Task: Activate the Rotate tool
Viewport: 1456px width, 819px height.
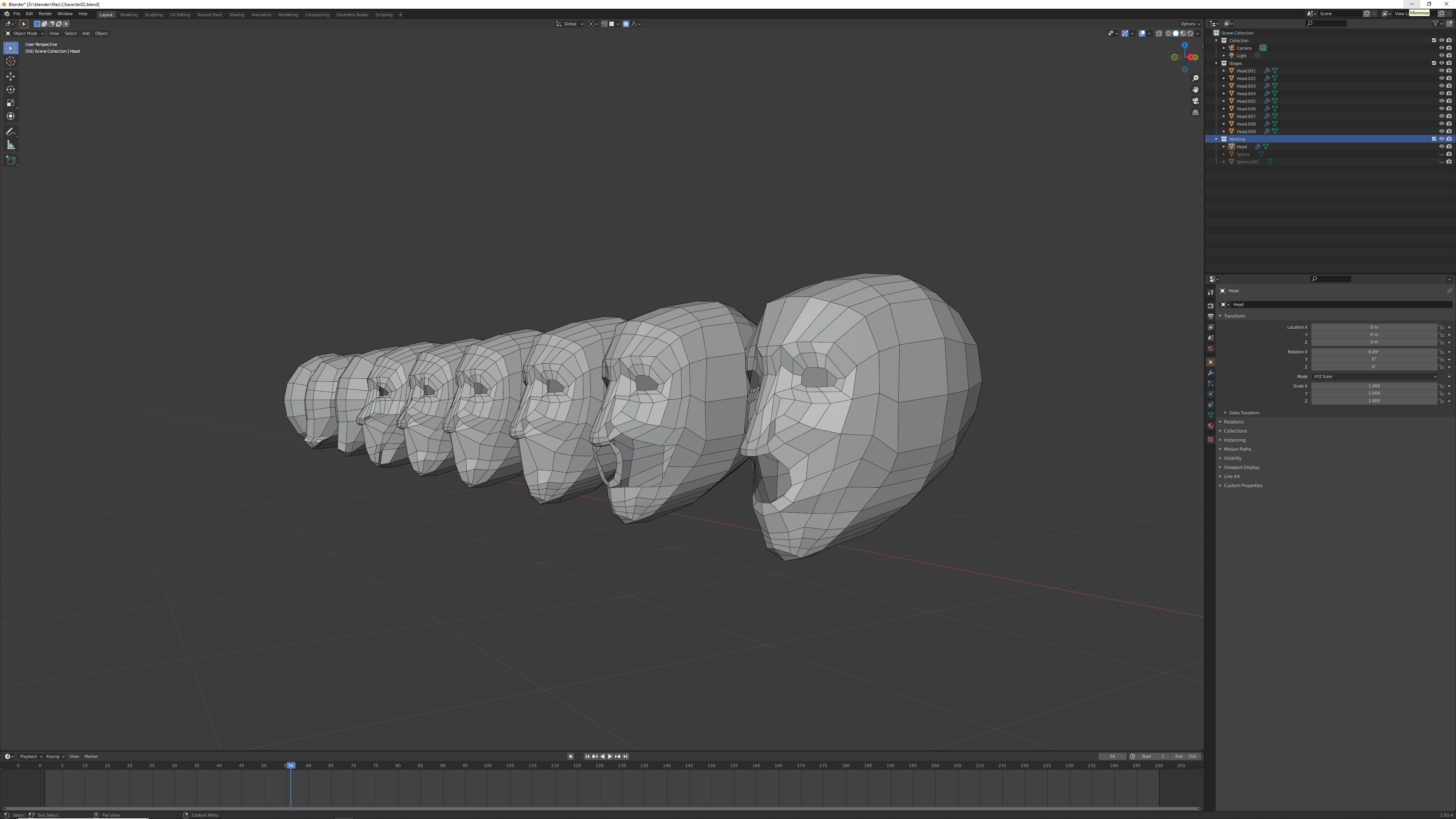Action: point(11,89)
